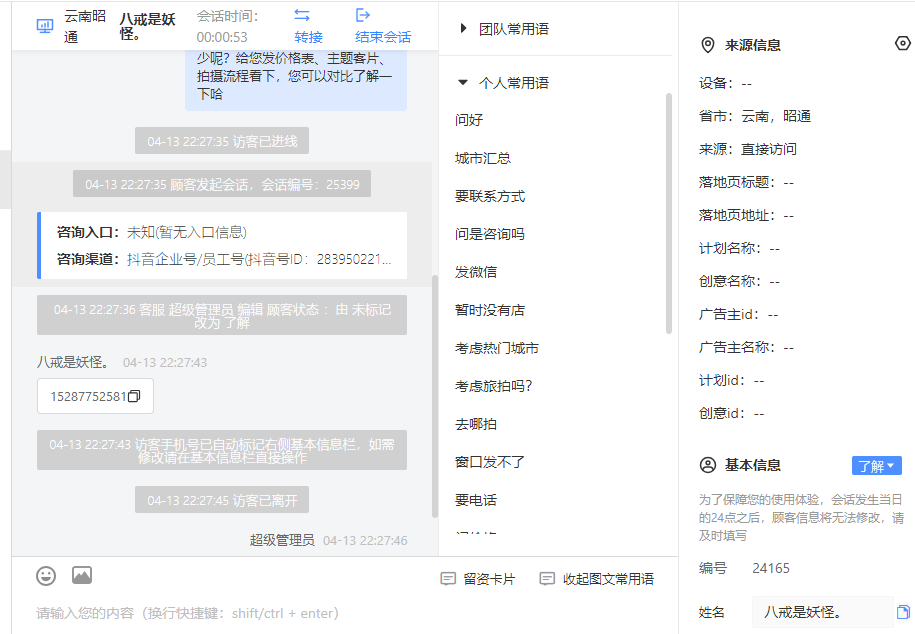Viewport: 915px width, 634px height.
Task: Copy the 姓名 field value
Action: pyautogui.click(x=903, y=612)
